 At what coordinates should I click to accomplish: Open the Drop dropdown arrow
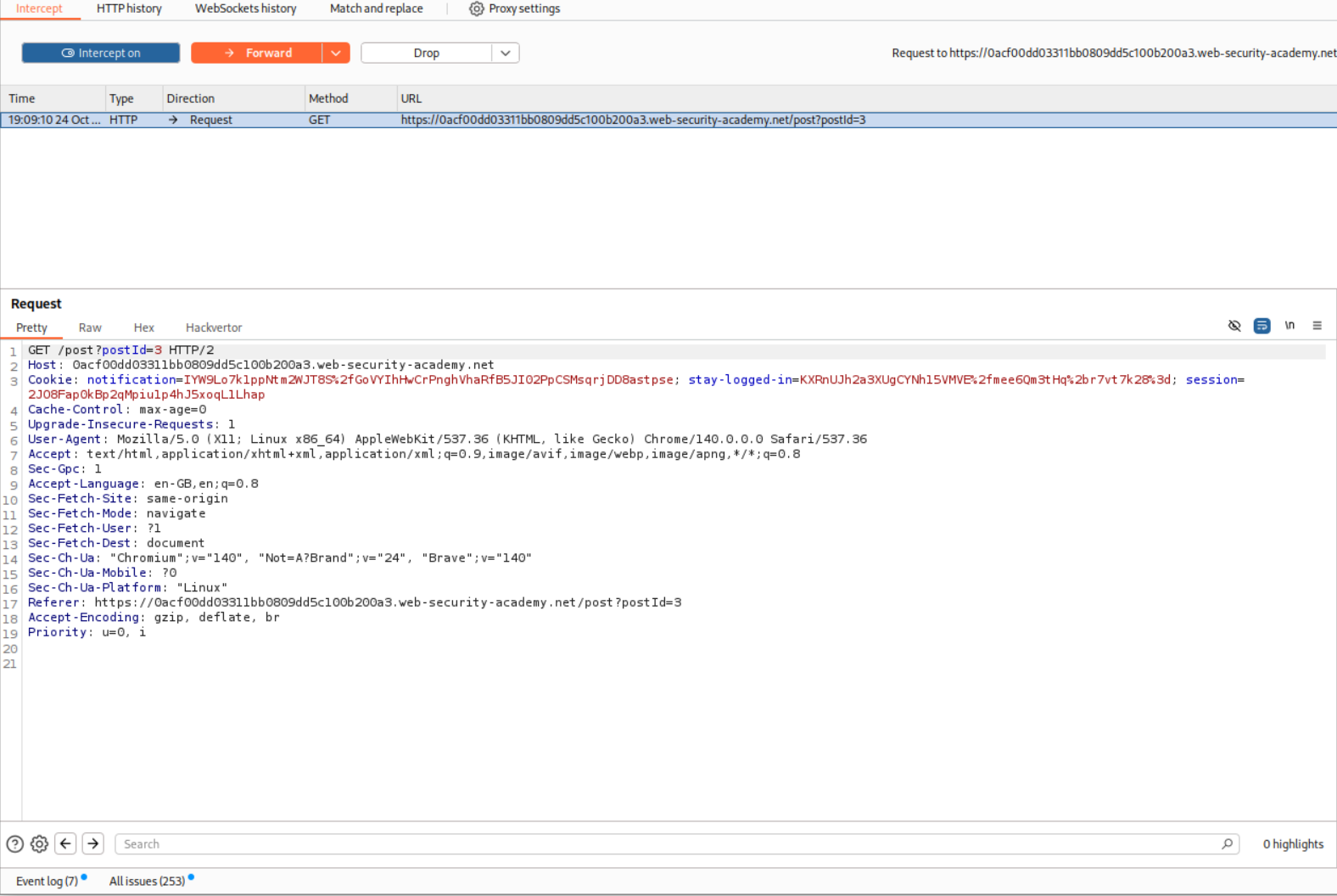click(x=506, y=53)
